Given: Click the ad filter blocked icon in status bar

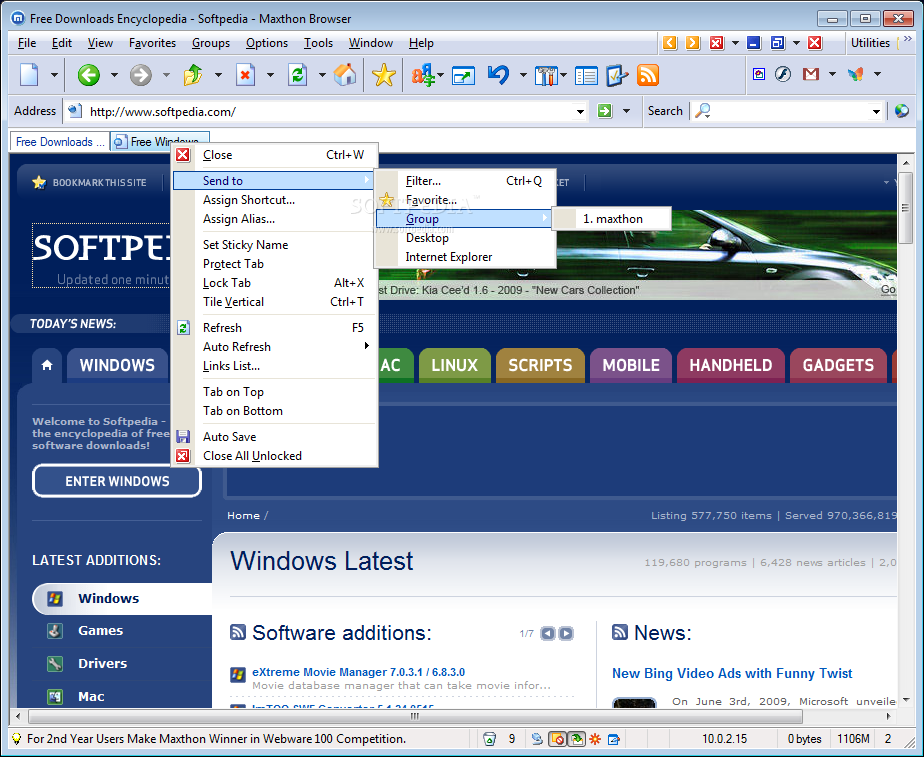Looking at the screenshot, I should click(x=557, y=739).
